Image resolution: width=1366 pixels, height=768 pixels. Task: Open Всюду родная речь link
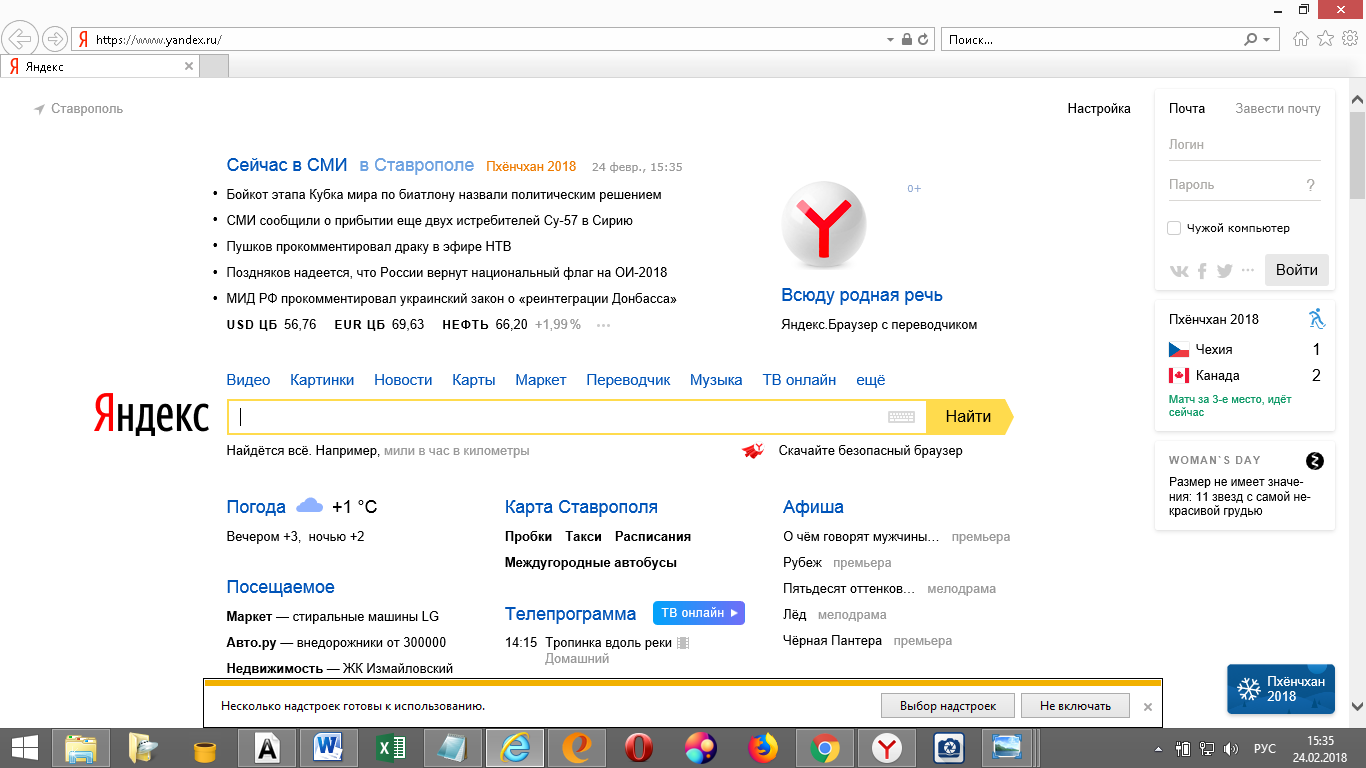(862, 295)
